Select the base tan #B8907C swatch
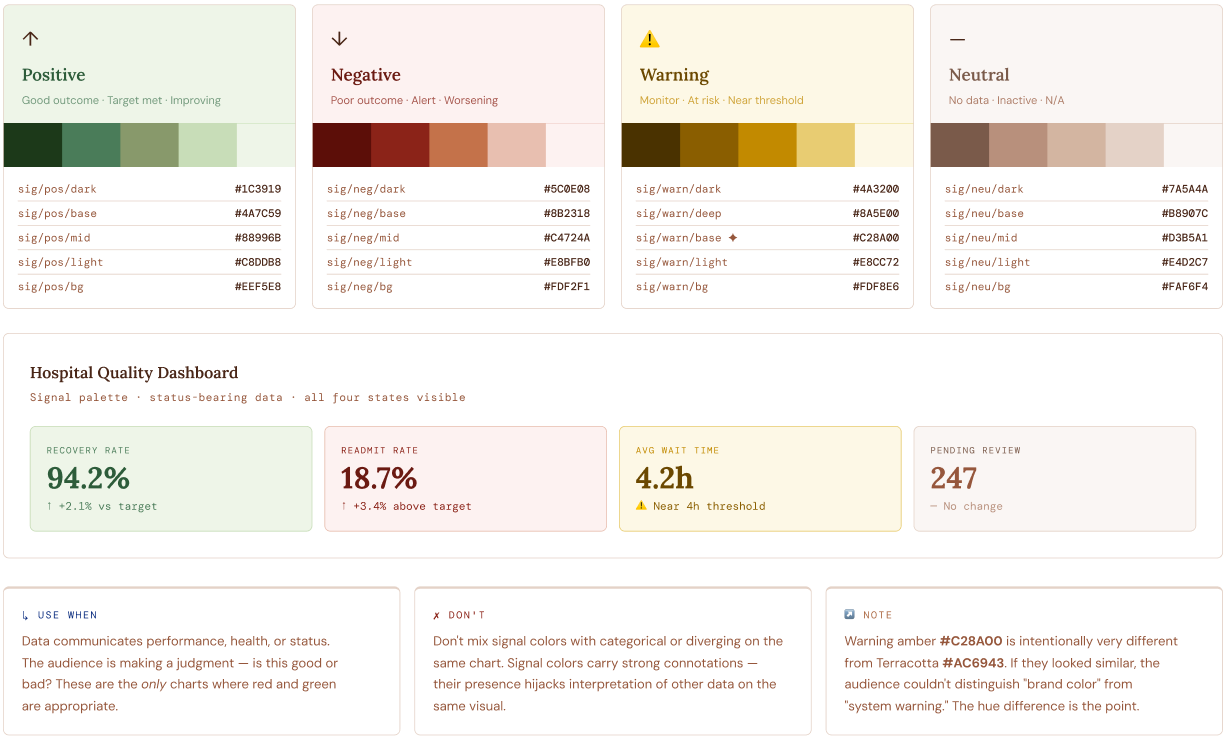 [1018, 145]
